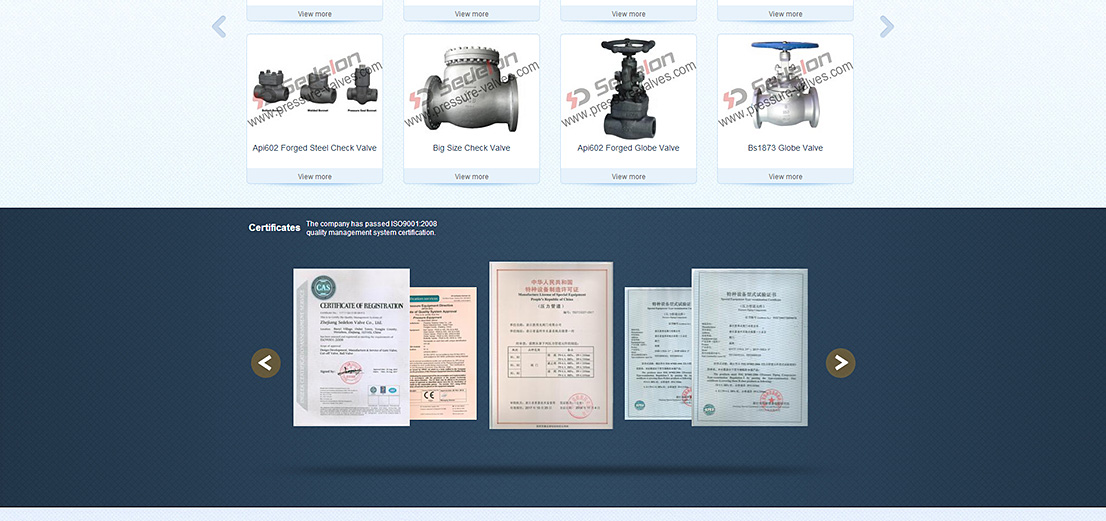Click the product carousel right arrow
The image size is (1106, 521).
click(x=886, y=27)
